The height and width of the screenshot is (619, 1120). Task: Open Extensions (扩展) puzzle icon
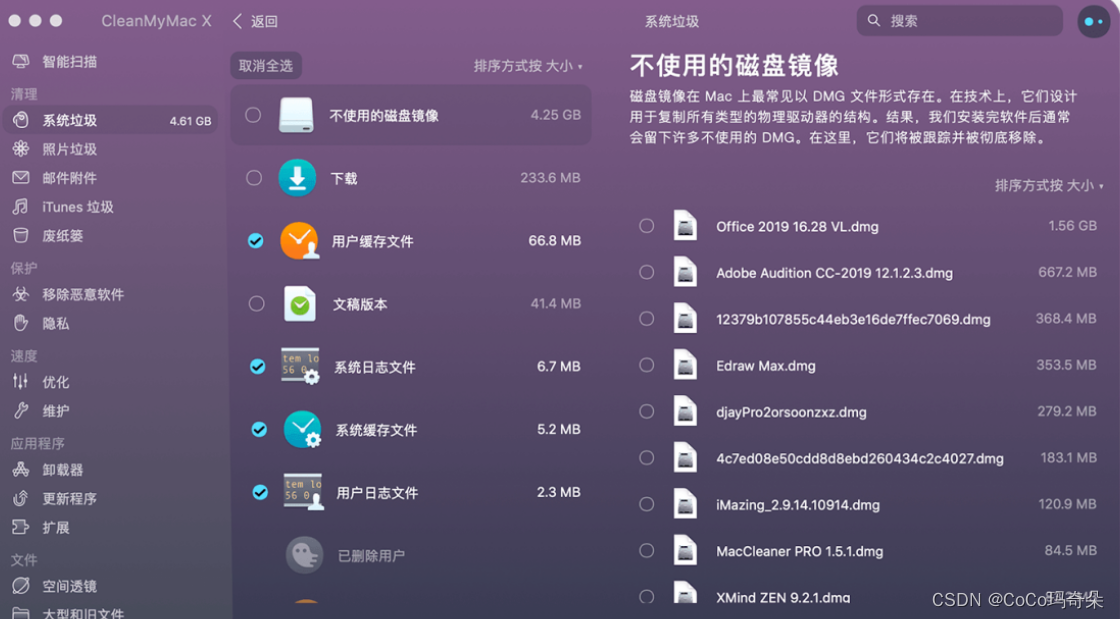(21, 527)
